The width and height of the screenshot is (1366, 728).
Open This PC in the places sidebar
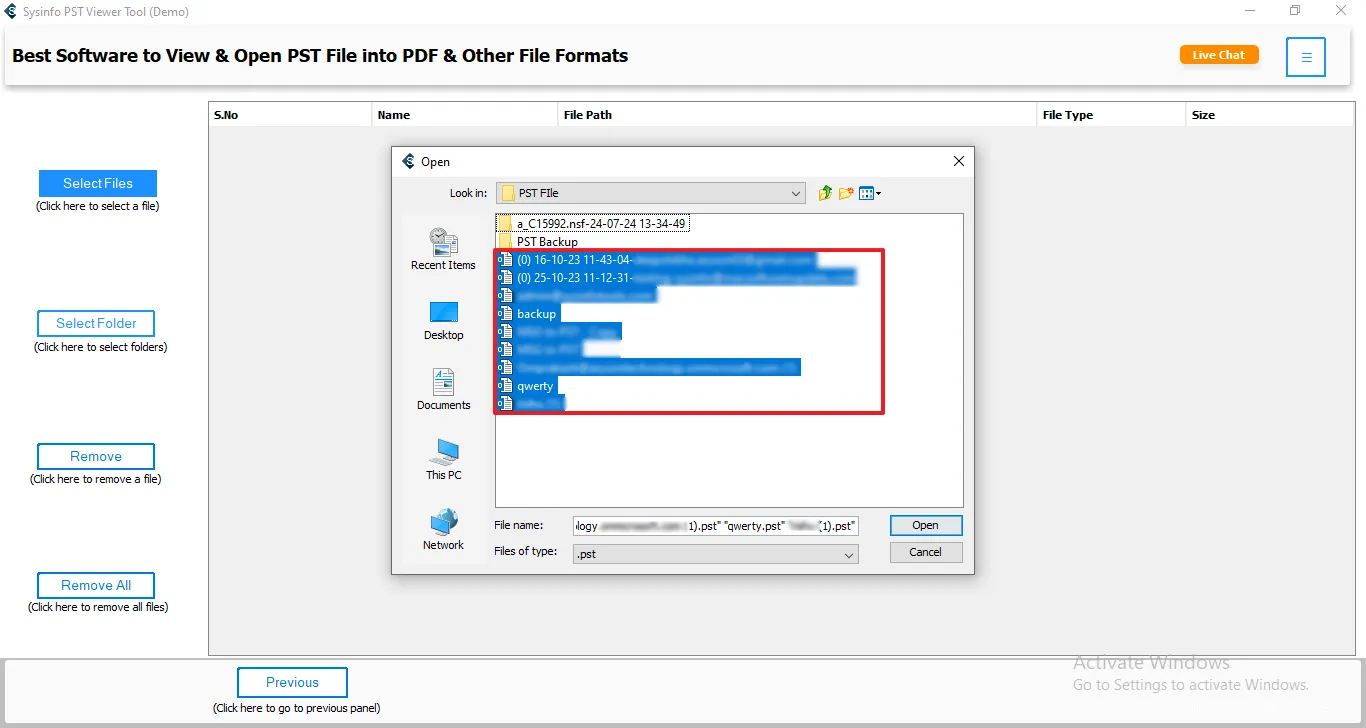pos(443,460)
